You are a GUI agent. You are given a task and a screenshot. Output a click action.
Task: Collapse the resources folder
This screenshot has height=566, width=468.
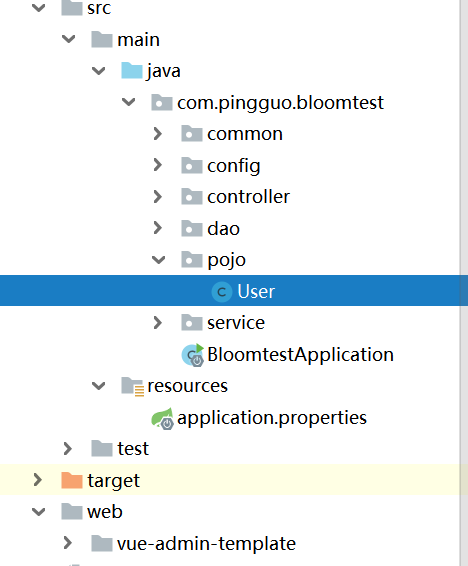[98, 386]
